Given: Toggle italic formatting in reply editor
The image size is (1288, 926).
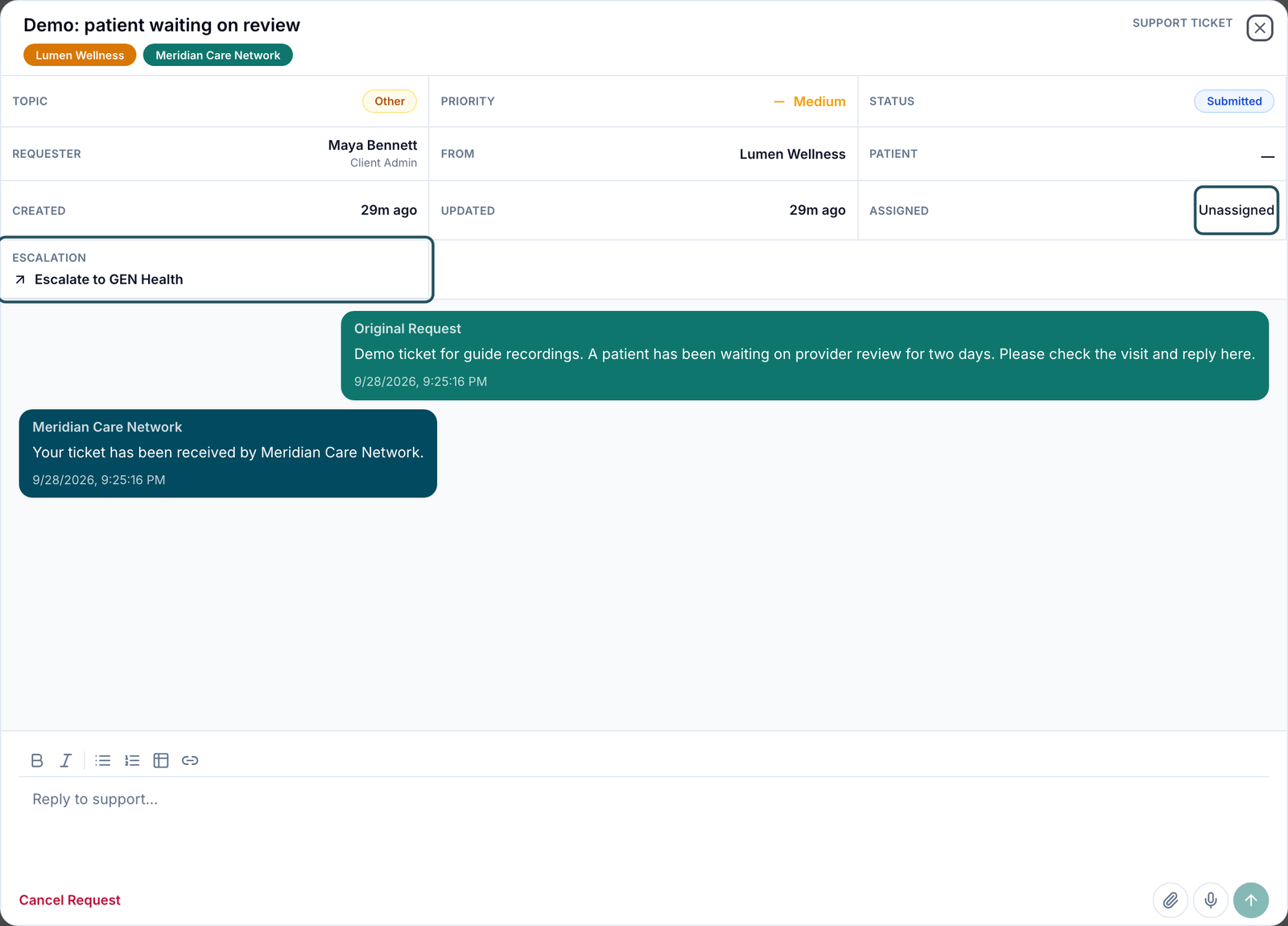Looking at the screenshot, I should [66, 760].
